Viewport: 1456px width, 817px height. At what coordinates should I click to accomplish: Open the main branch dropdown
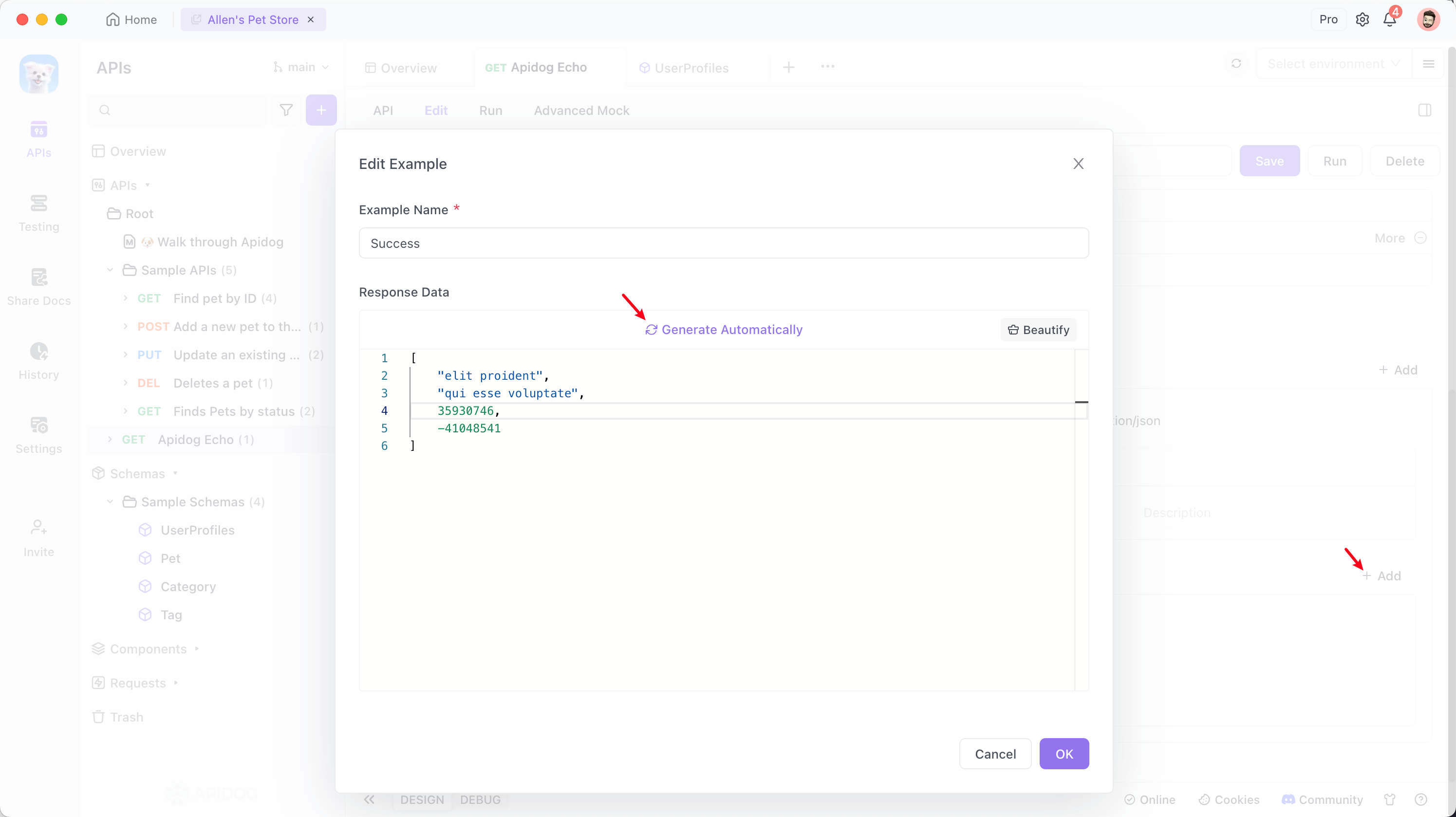301,67
